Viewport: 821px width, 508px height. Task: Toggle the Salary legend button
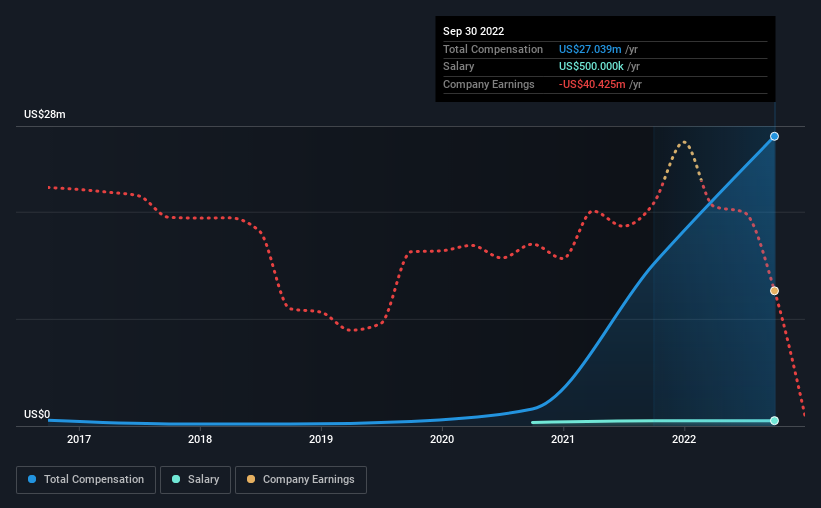tap(195, 480)
